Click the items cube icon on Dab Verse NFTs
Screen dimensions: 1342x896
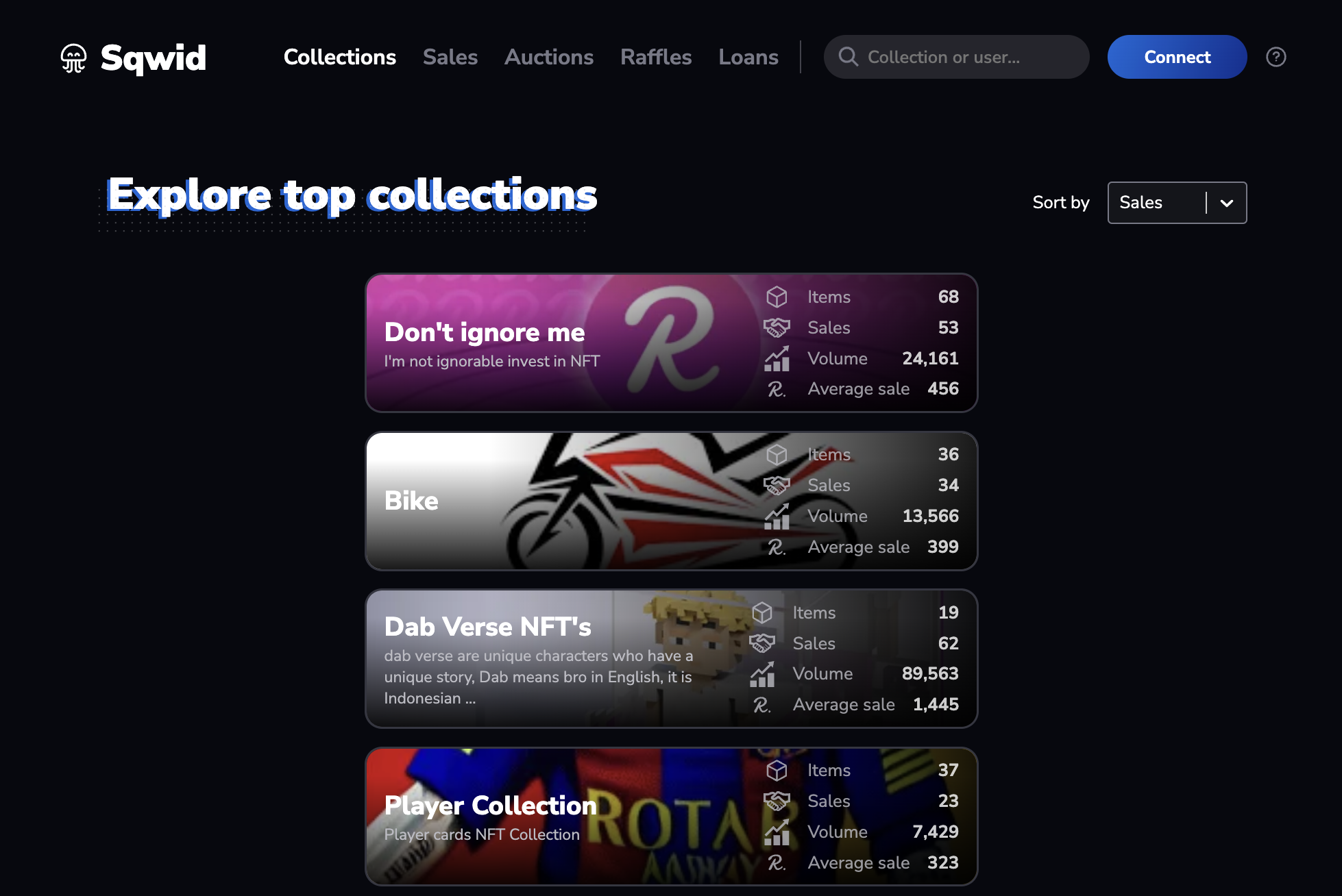778,612
